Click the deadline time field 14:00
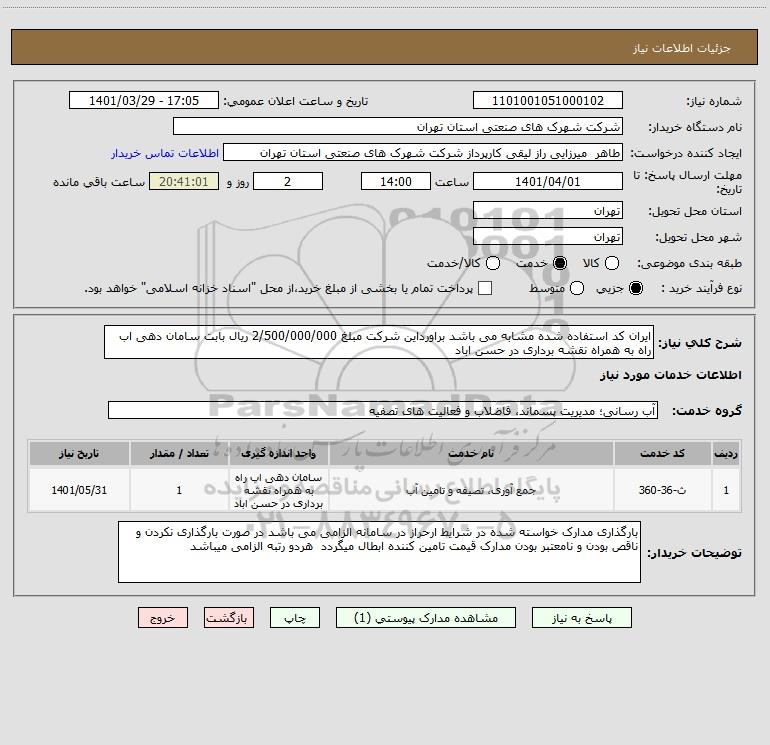Image resolution: width=770 pixels, height=745 pixels. [396, 181]
